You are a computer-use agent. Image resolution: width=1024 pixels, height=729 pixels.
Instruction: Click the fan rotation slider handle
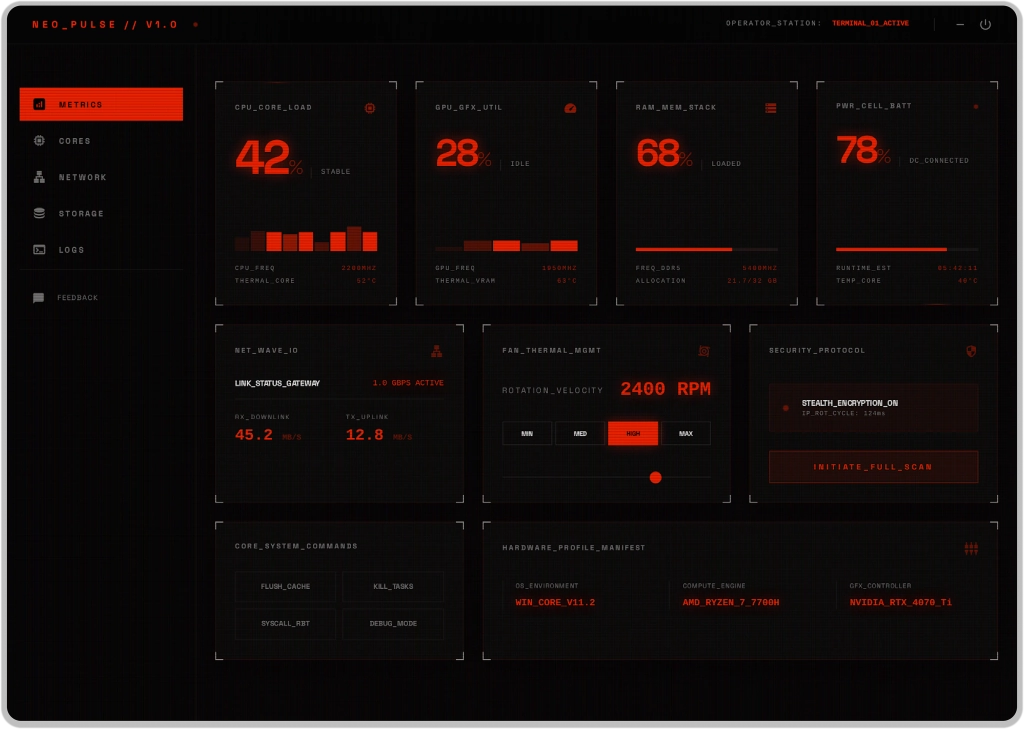[x=656, y=478]
